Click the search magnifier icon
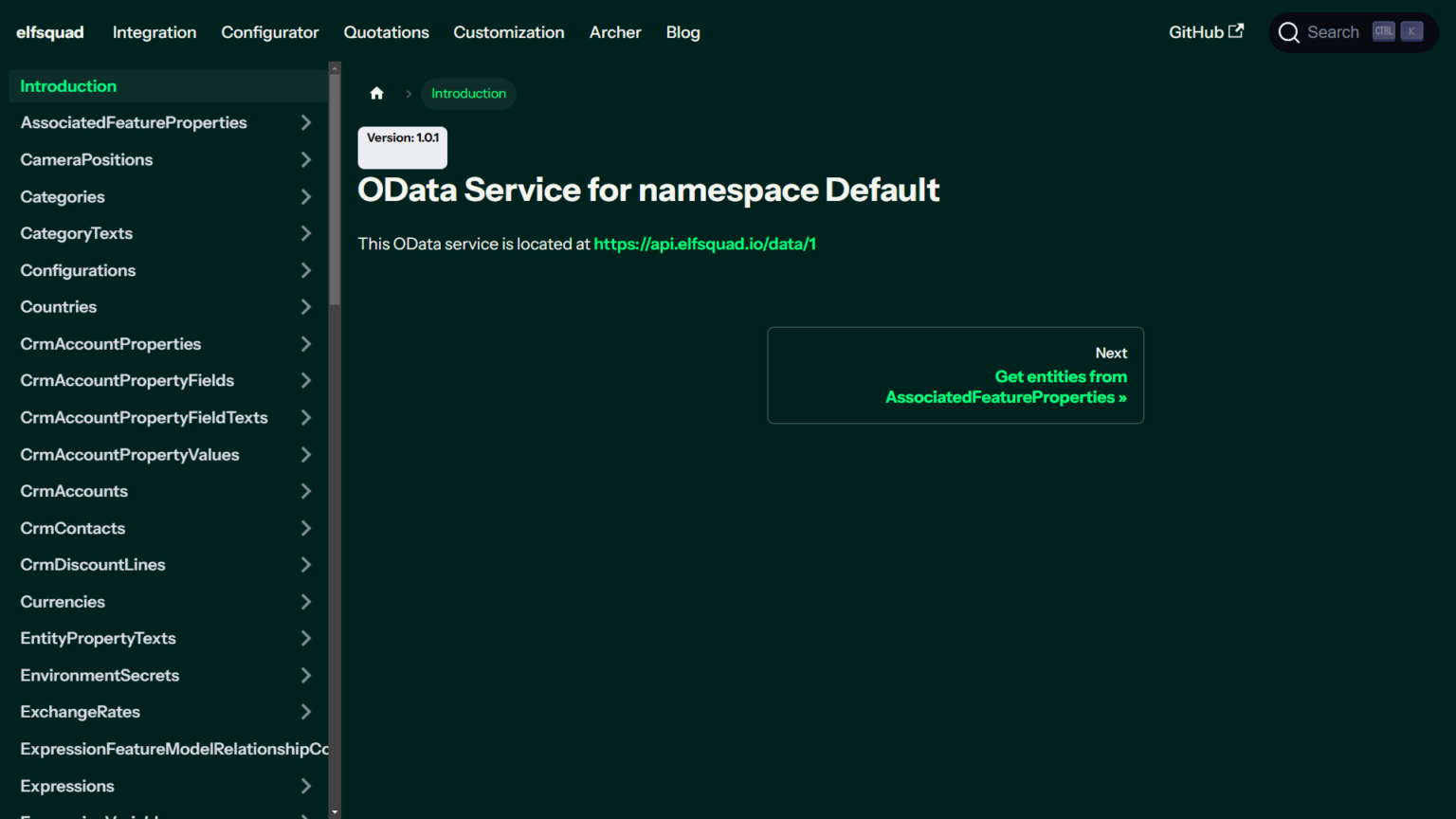 [x=1288, y=33]
